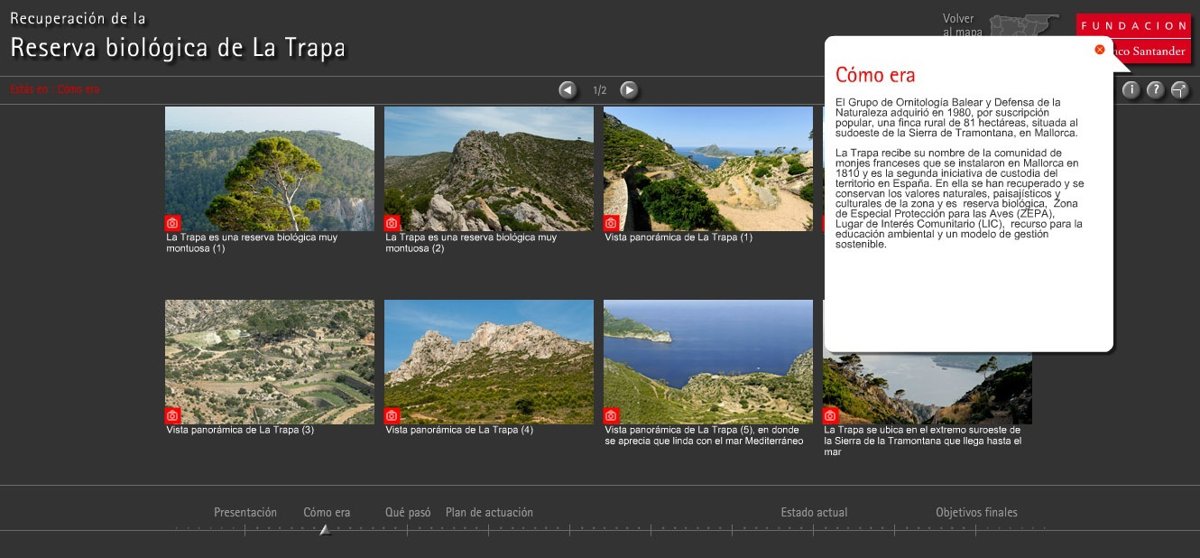This screenshot has width=1200, height=558.
Task: Click camera icon on 'Vista panorámica (3)' photo
Action: coord(173,415)
